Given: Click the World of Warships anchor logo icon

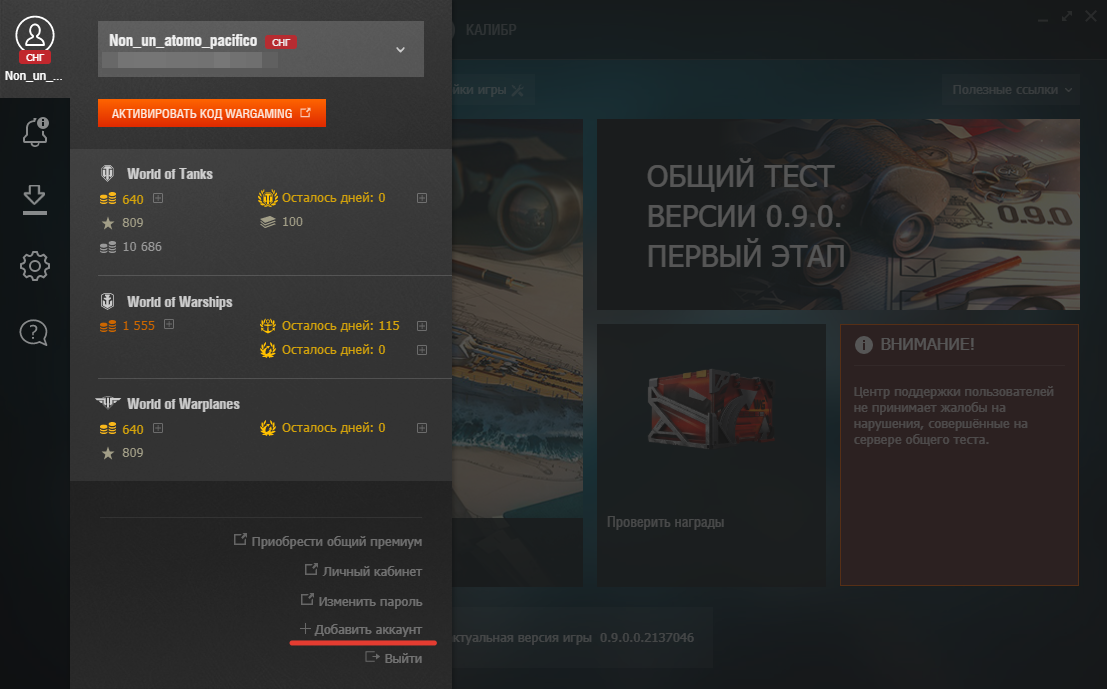Looking at the screenshot, I should 107,301.
